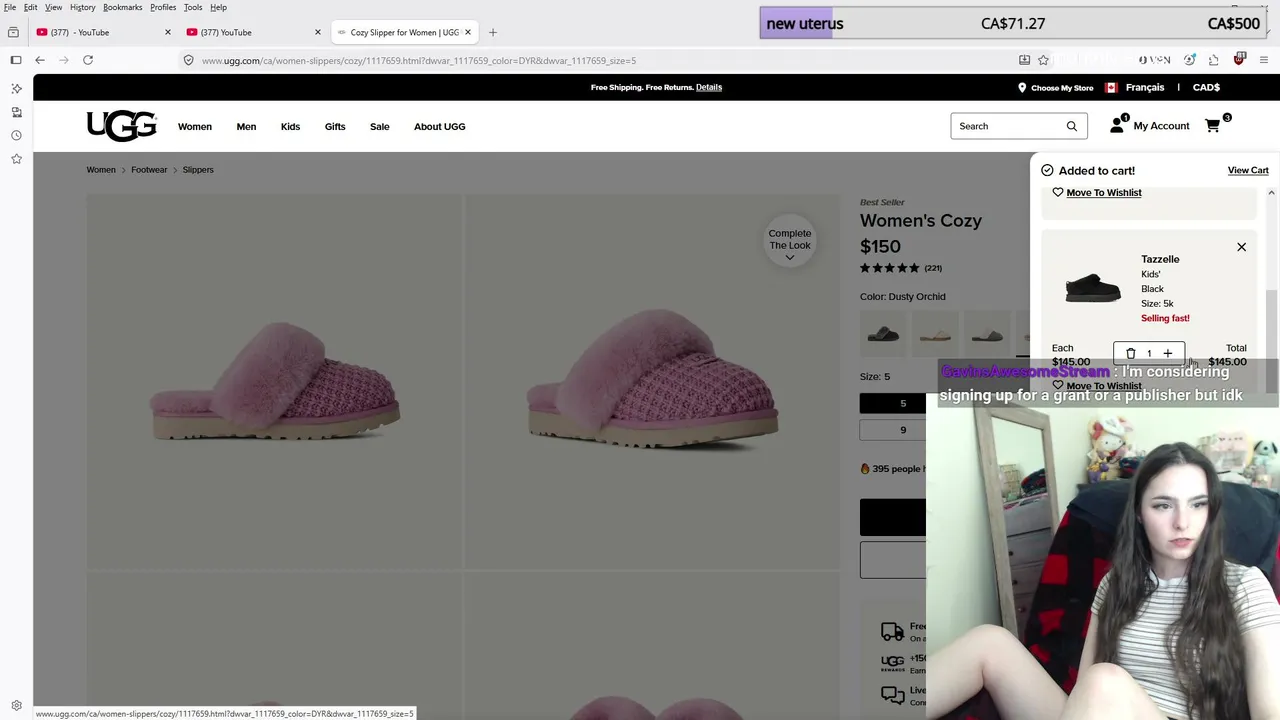Open the Women navigation menu

coord(195,126)
